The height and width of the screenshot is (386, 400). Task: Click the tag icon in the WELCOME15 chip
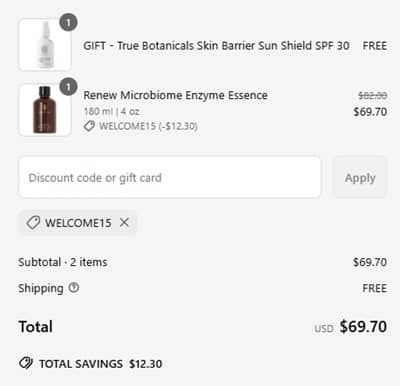(33, 223)
